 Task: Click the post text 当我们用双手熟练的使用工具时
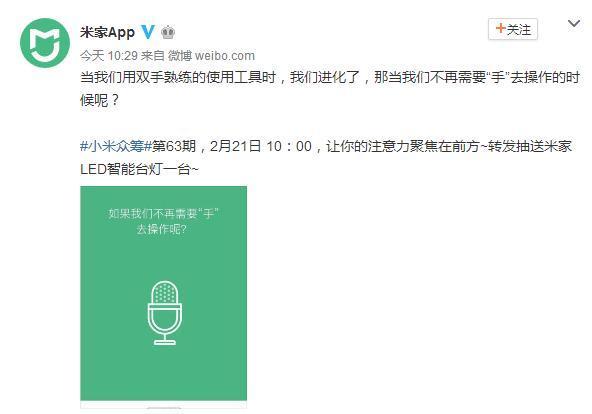[x=178, y=77]
